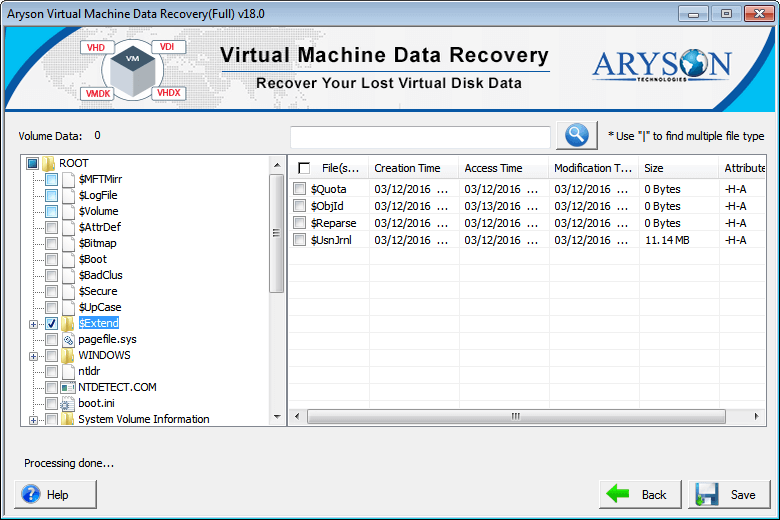Click the $LogFile file icon
This screenshot has width=780, height=520.
click(x=69, y=195)
